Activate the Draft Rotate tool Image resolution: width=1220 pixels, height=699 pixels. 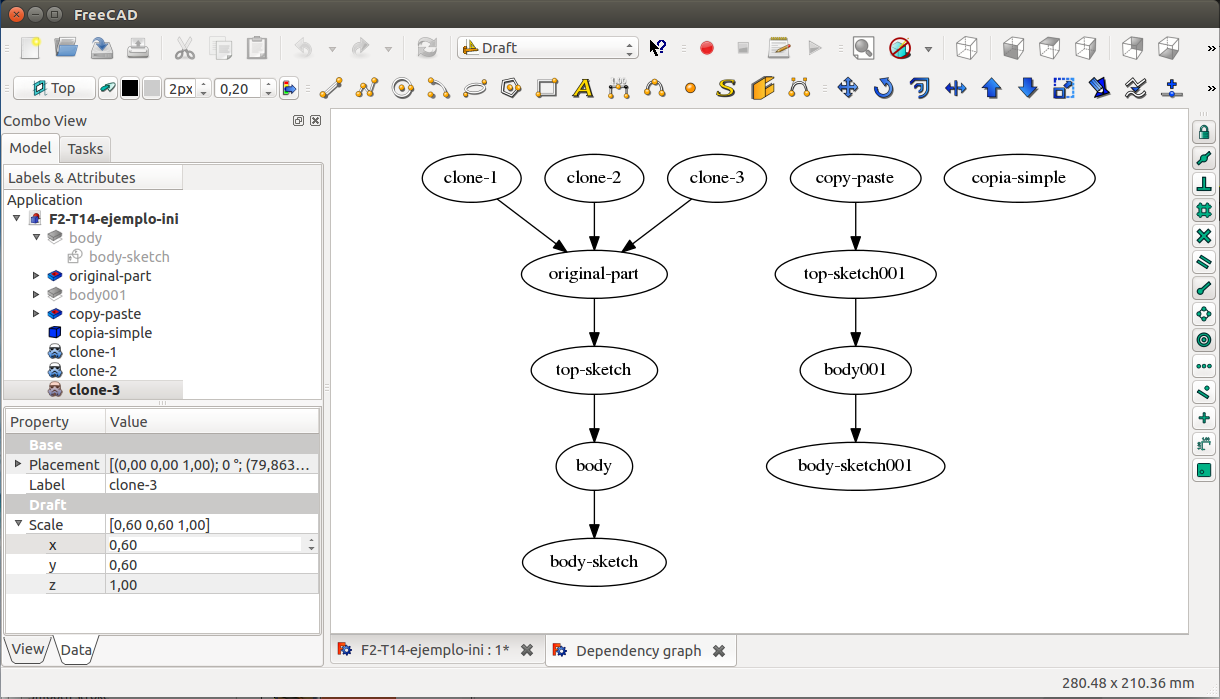[x=884, y=88]
